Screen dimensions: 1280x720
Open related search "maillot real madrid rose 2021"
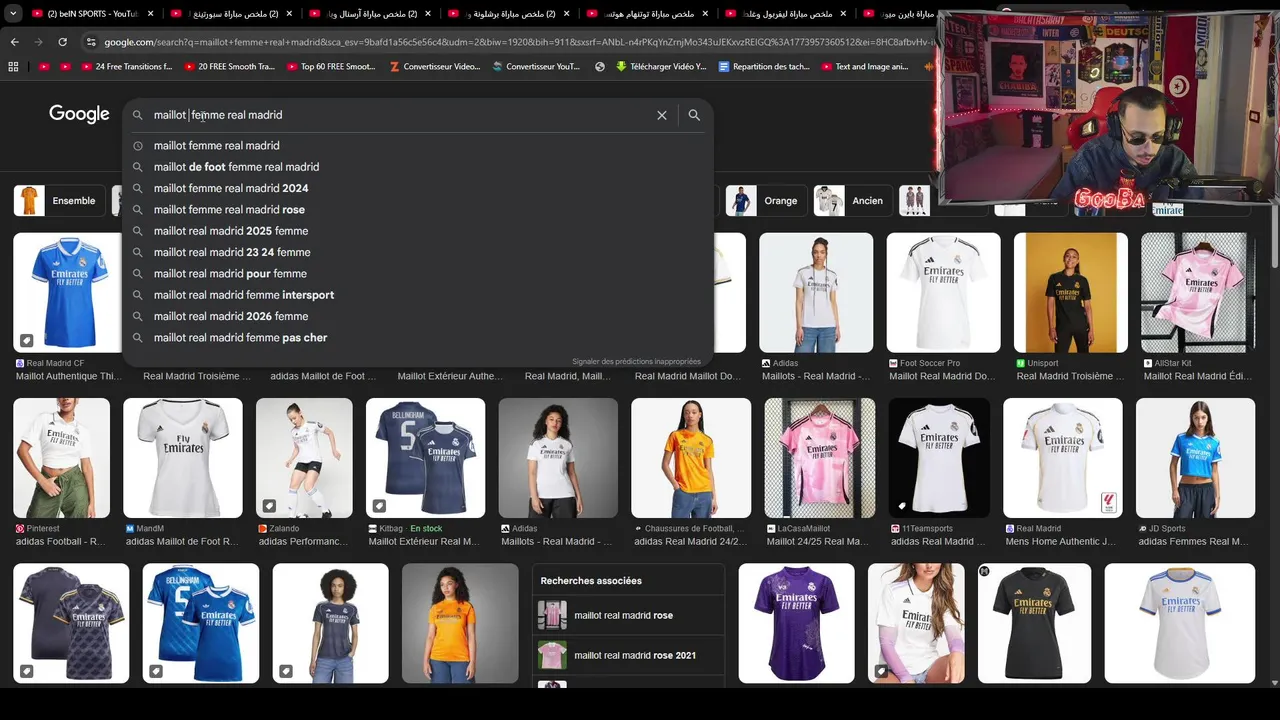click(x=628, y=655)
